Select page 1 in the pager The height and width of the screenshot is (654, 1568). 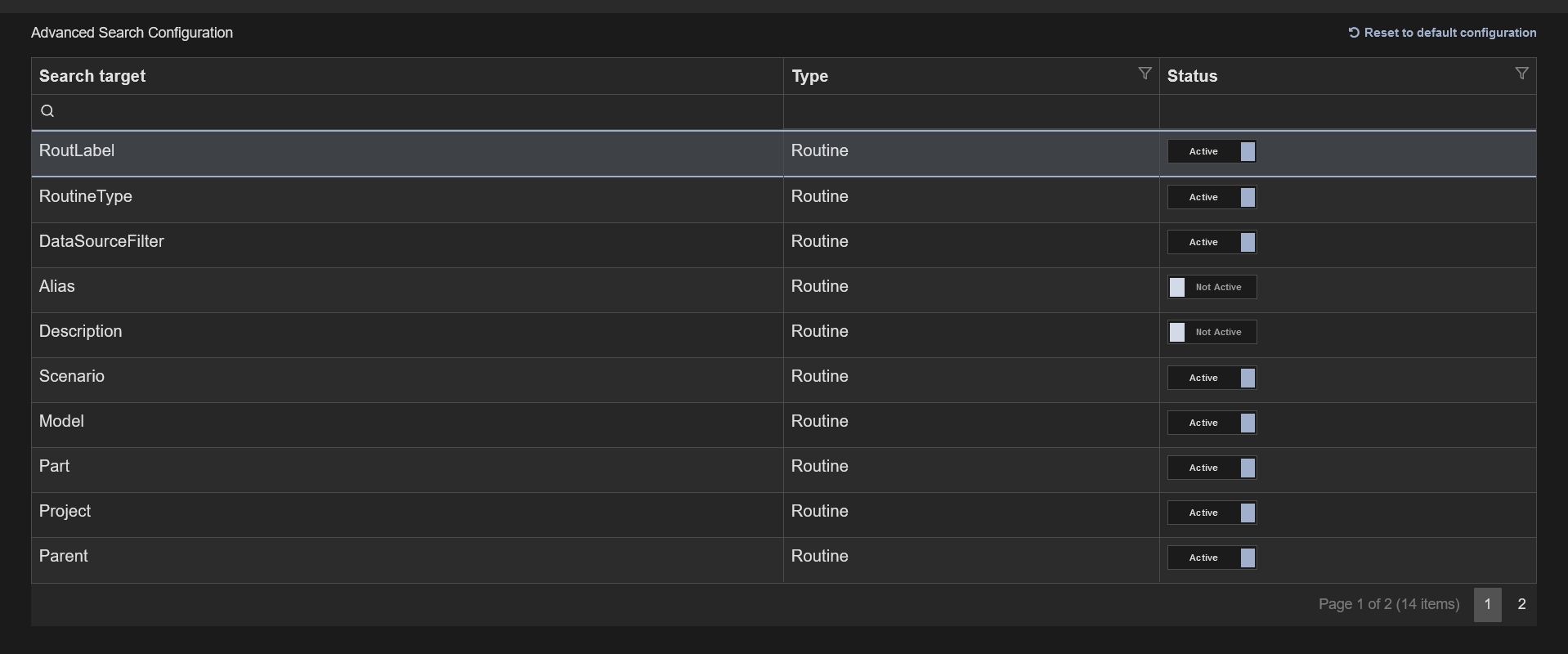[1487, 605]
